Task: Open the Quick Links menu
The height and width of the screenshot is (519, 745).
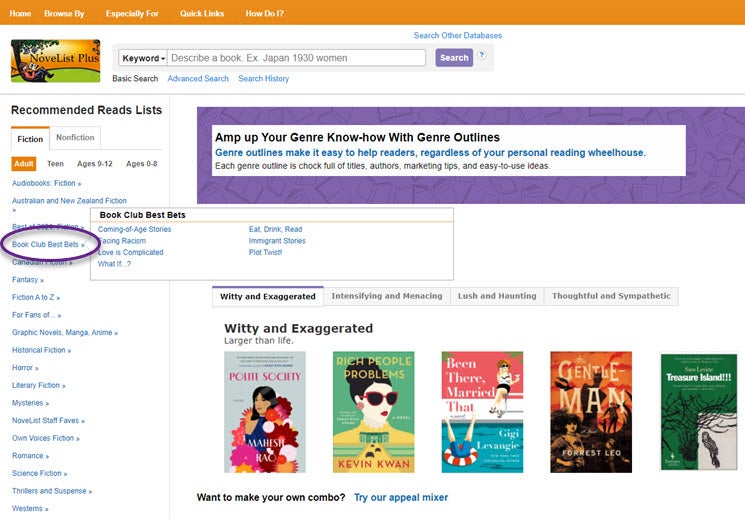Action: coord(202,13)
